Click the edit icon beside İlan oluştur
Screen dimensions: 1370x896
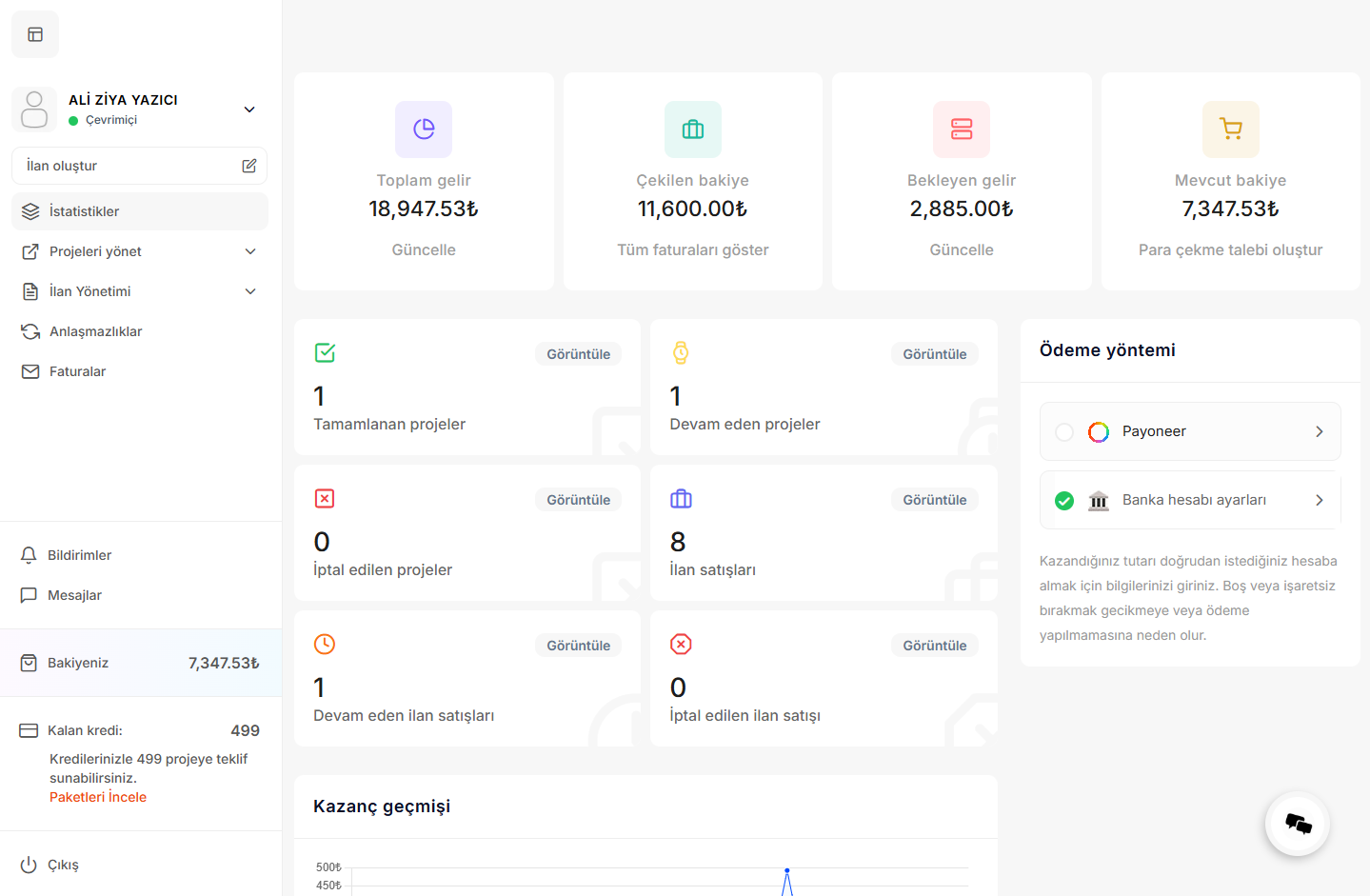coord(249,166)
